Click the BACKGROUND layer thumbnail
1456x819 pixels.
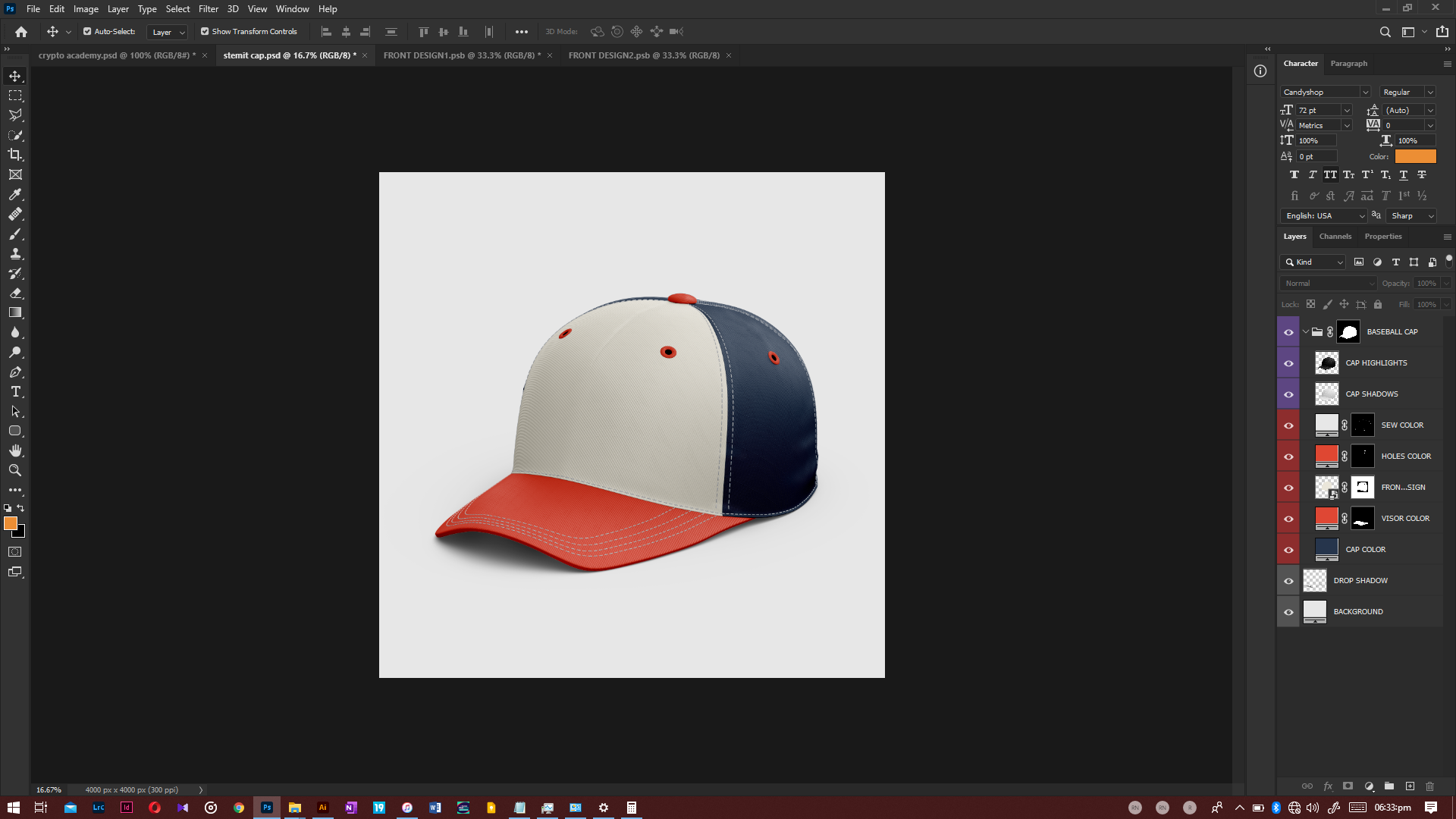(x=1314, y=612)
